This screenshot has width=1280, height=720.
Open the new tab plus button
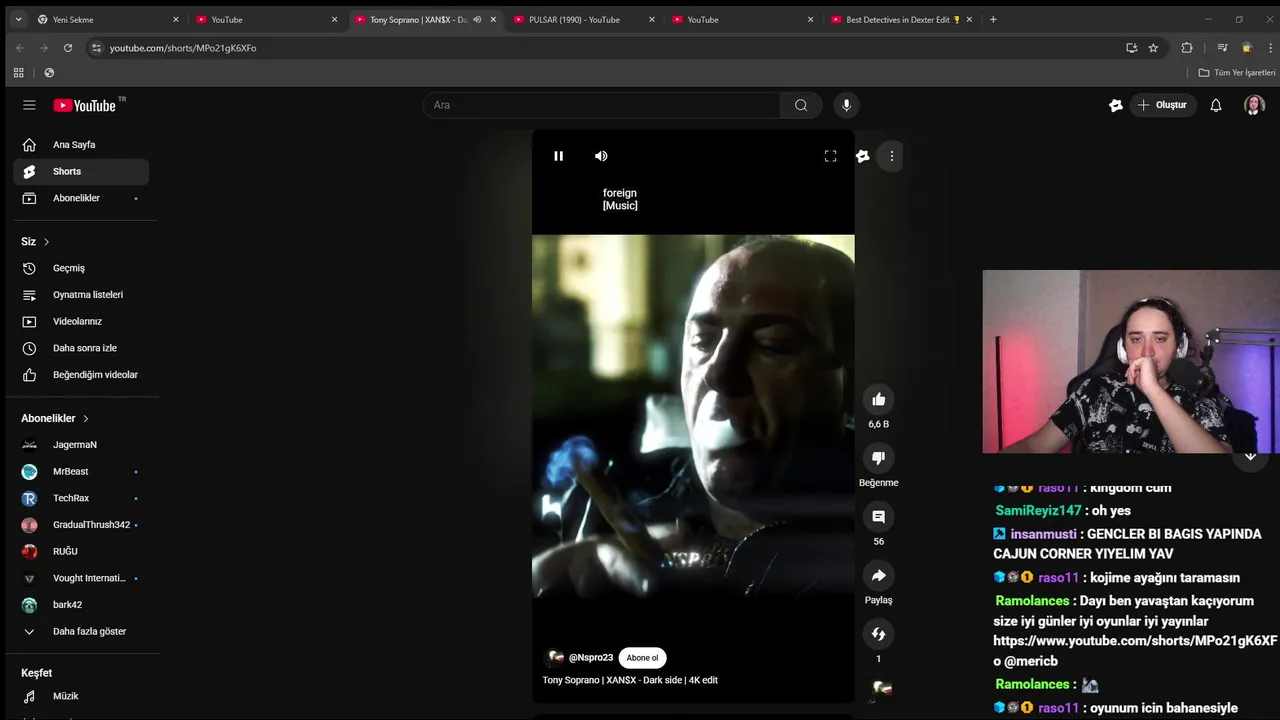pos(993,19)
